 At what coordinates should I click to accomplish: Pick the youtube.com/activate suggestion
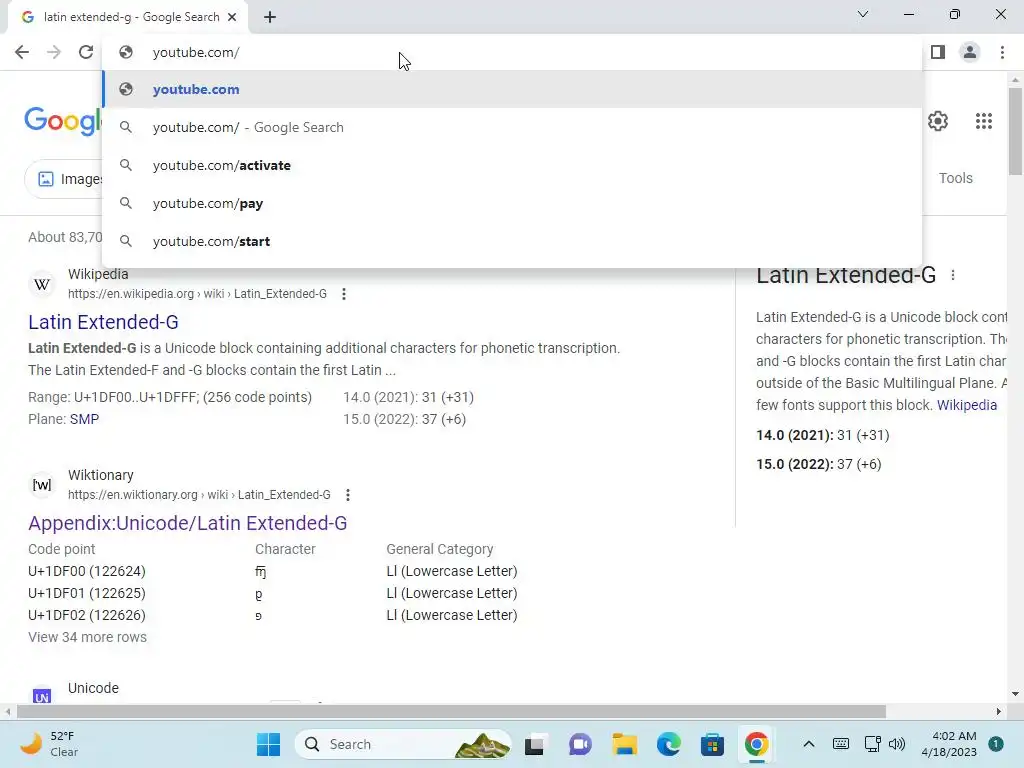[513, 165]
